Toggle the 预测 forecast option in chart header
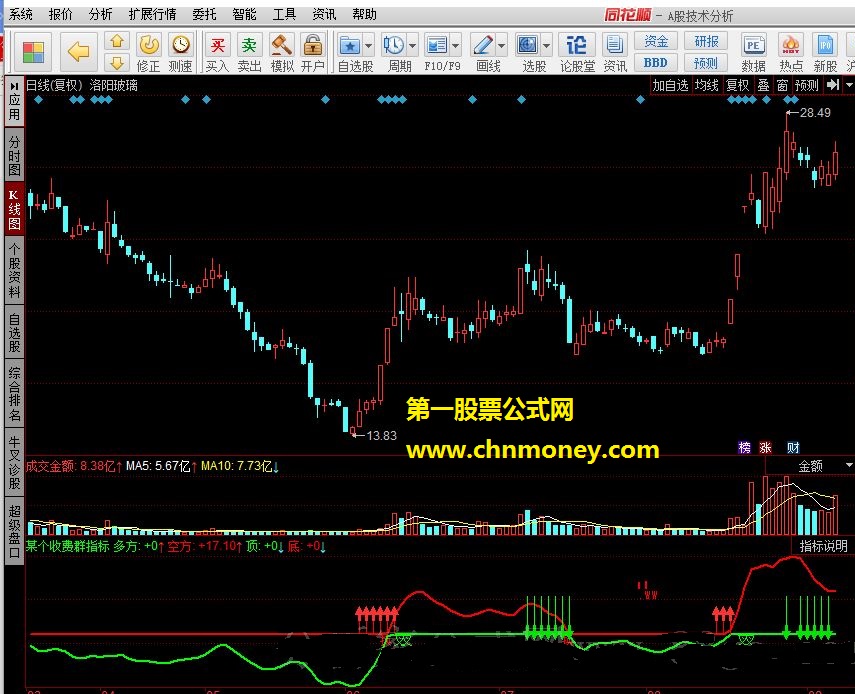 pos(806,85)
